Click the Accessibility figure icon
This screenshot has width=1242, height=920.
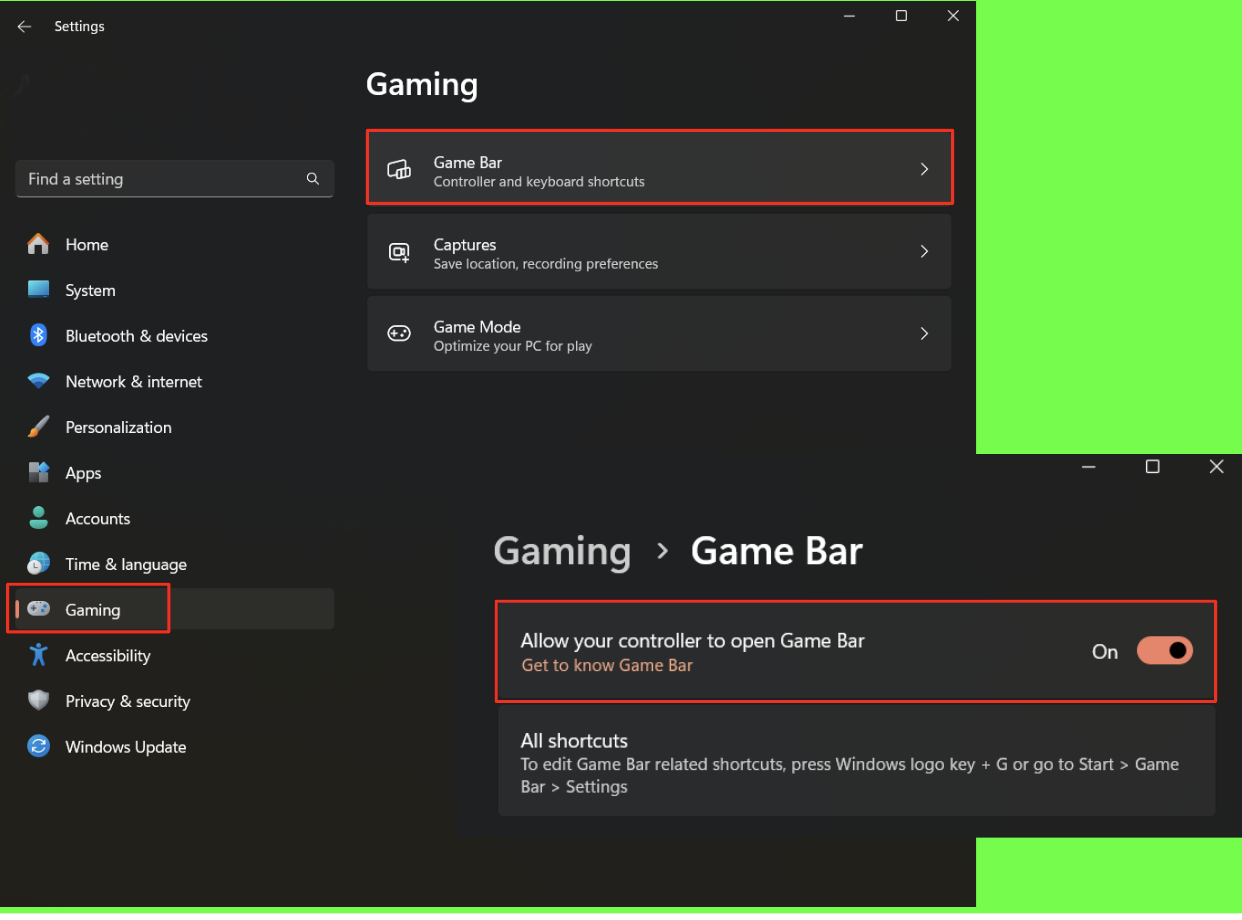pyautogui.click(x=38, y=655)
